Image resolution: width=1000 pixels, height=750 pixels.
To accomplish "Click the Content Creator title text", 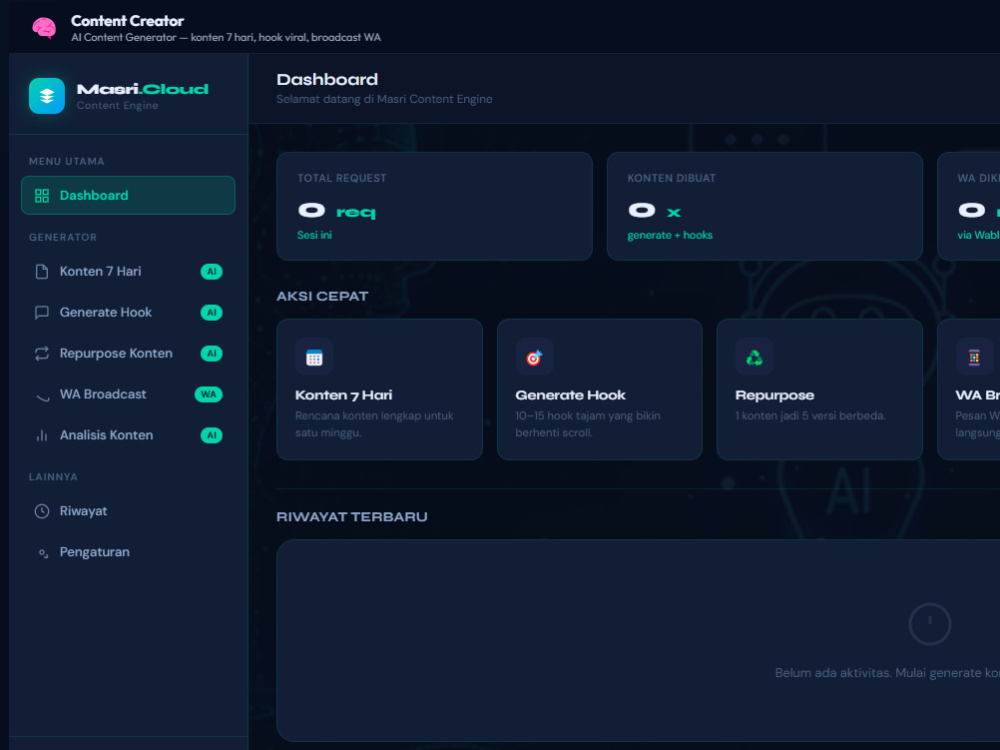I will 127,21.
